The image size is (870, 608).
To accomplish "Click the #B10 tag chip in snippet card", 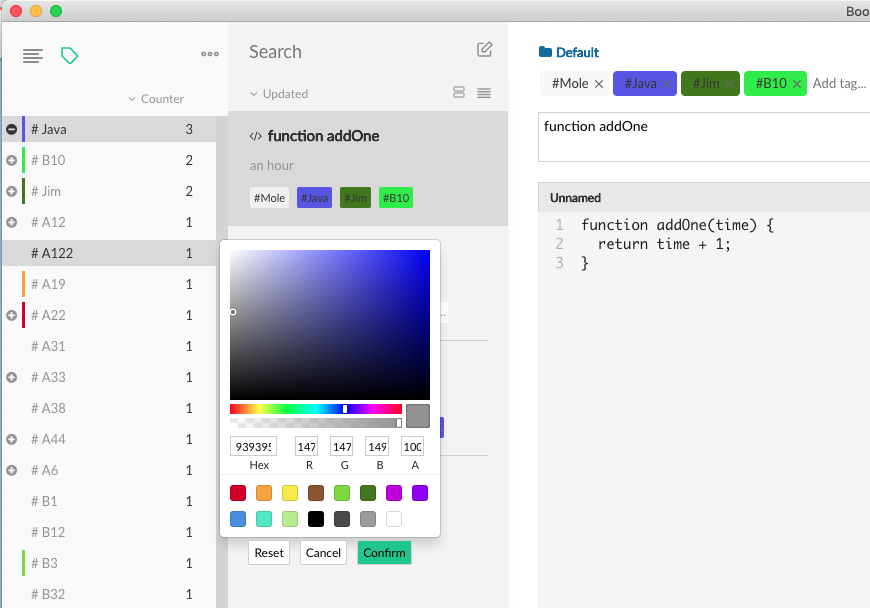I will [396, 198].
